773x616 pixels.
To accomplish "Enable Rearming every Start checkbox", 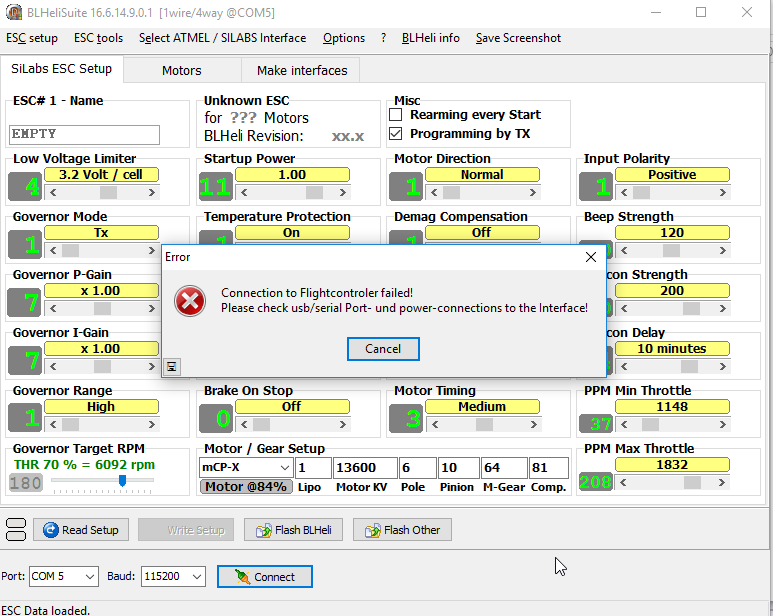I will tap(396, 115).
